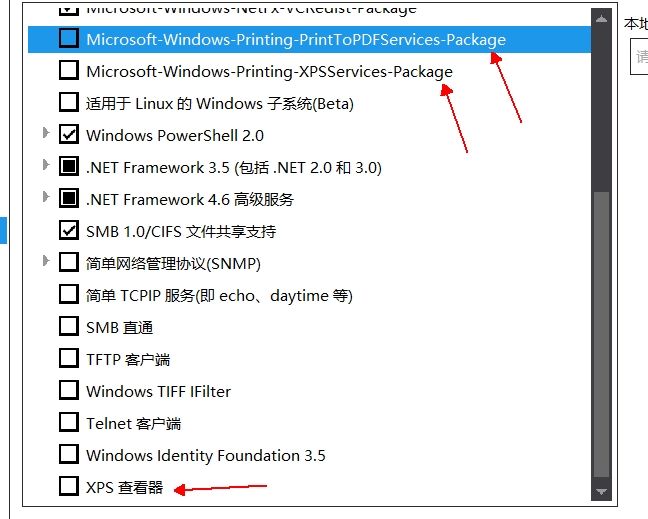Check Windows TIFF IFilter checkbox

point(69,390)
